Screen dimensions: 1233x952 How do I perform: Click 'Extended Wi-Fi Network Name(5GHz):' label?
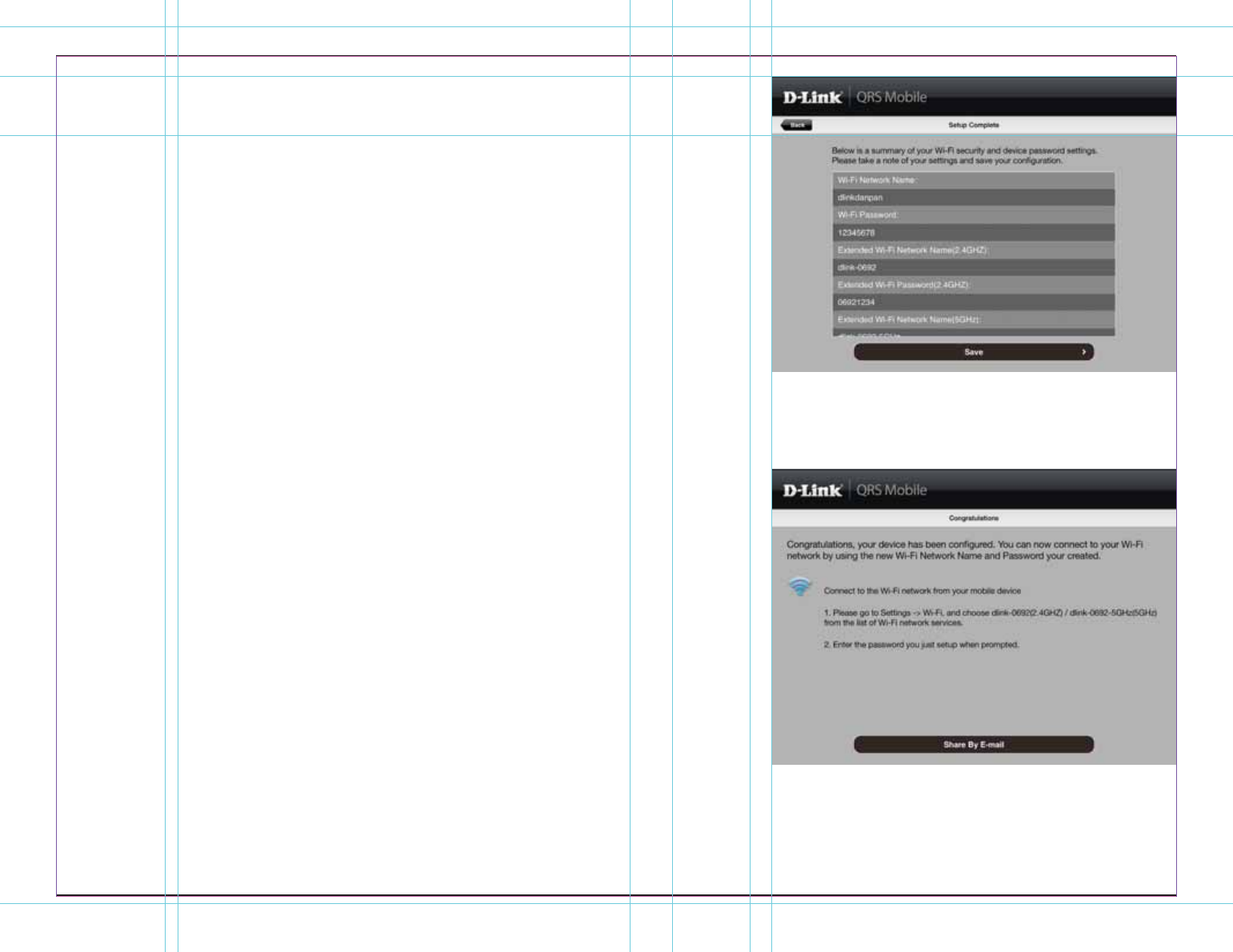coord(910,319)
